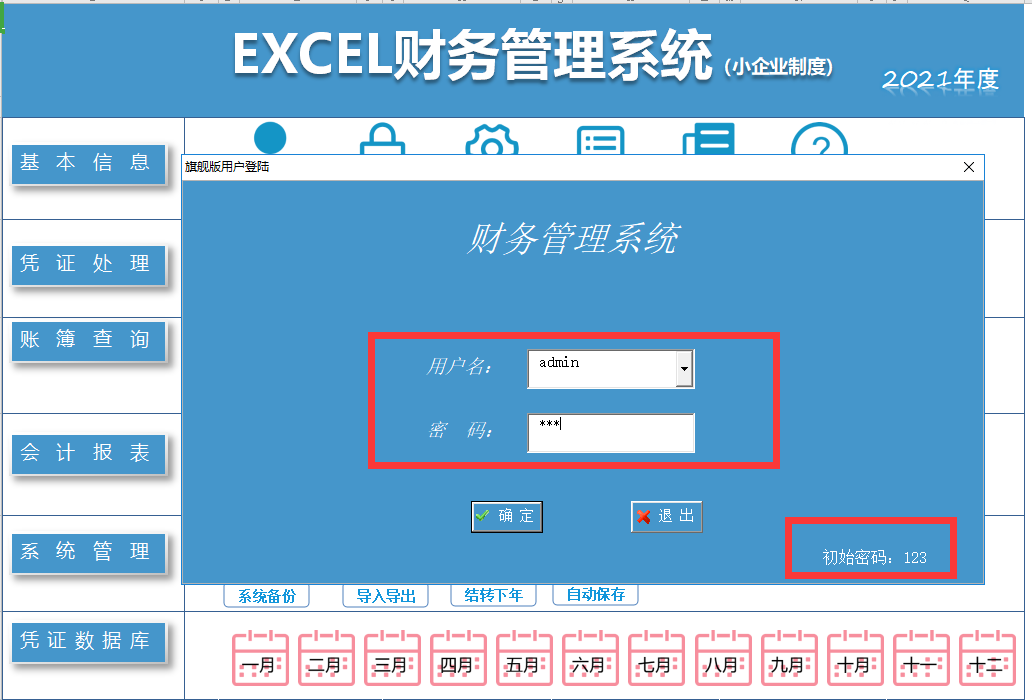Open the 凭证处理 sidebar section
The image size is (1032, 700).
88,264
